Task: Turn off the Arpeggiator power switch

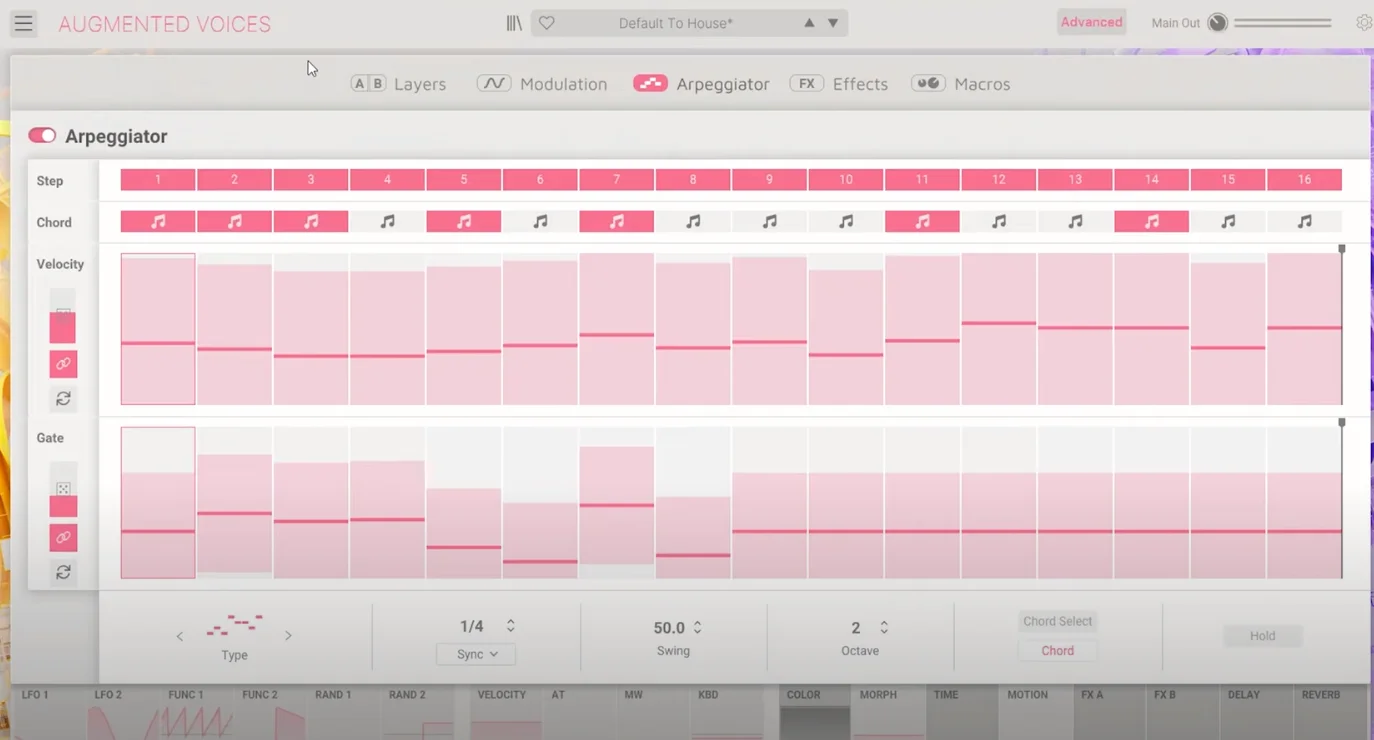Action: tap(42, 135)
